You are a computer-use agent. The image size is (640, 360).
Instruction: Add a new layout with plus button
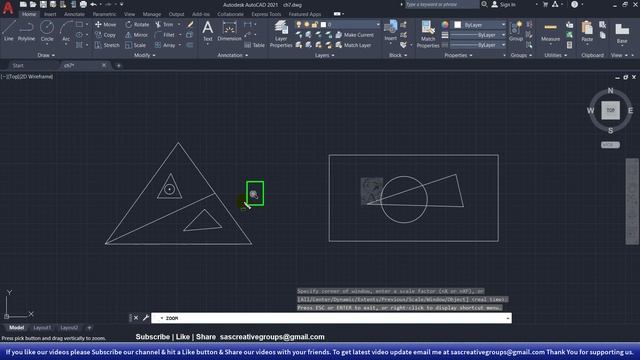(89, 327)
